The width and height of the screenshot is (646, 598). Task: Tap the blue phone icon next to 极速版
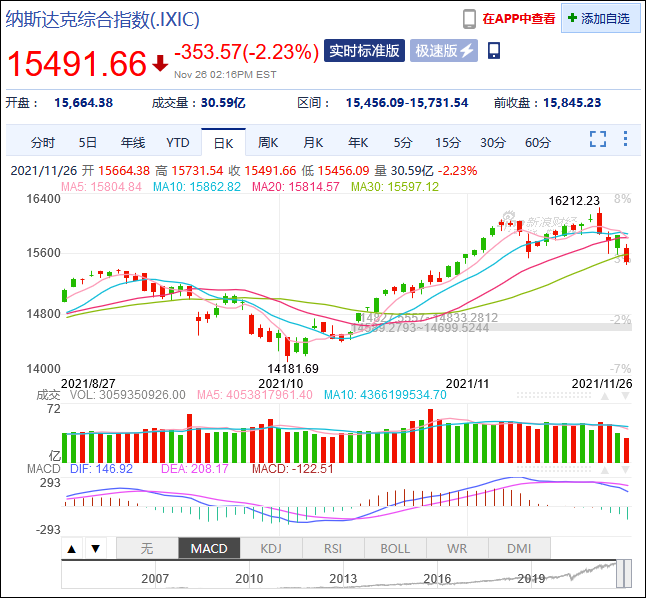[x=494, y=51]
